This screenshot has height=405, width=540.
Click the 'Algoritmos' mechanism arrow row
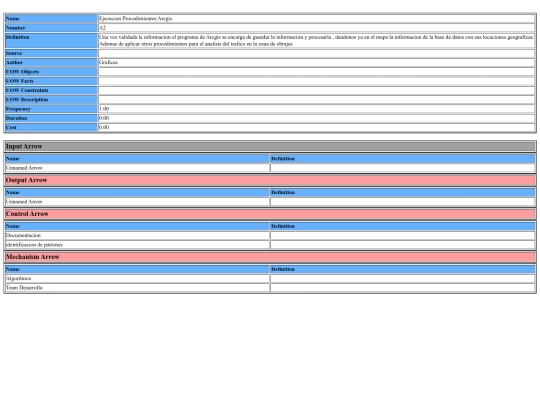coord(137,279)
